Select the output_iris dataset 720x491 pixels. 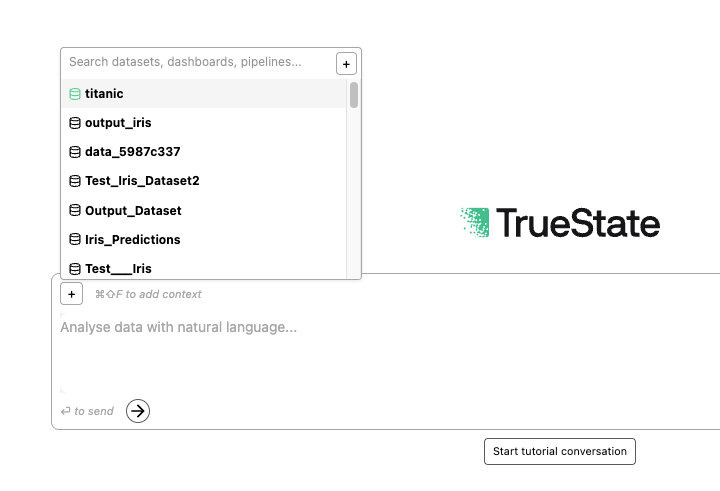click(204, 123)
